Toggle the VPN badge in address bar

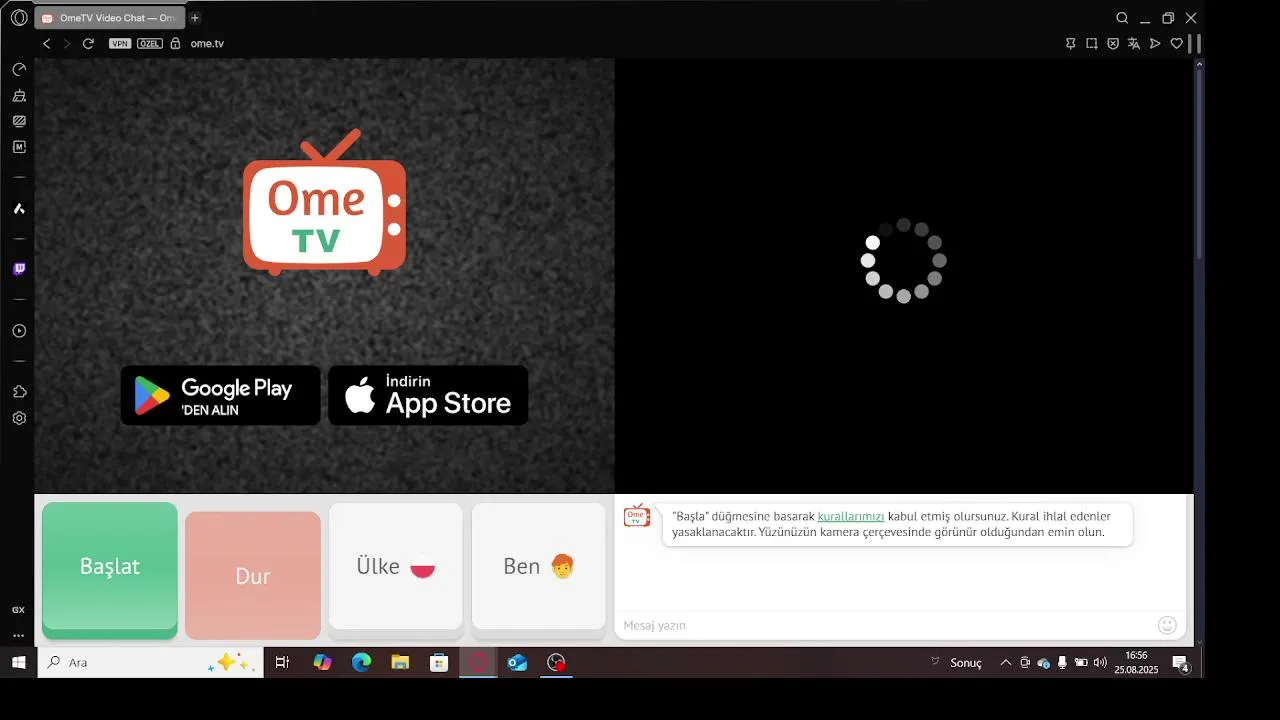click(120, 44)
